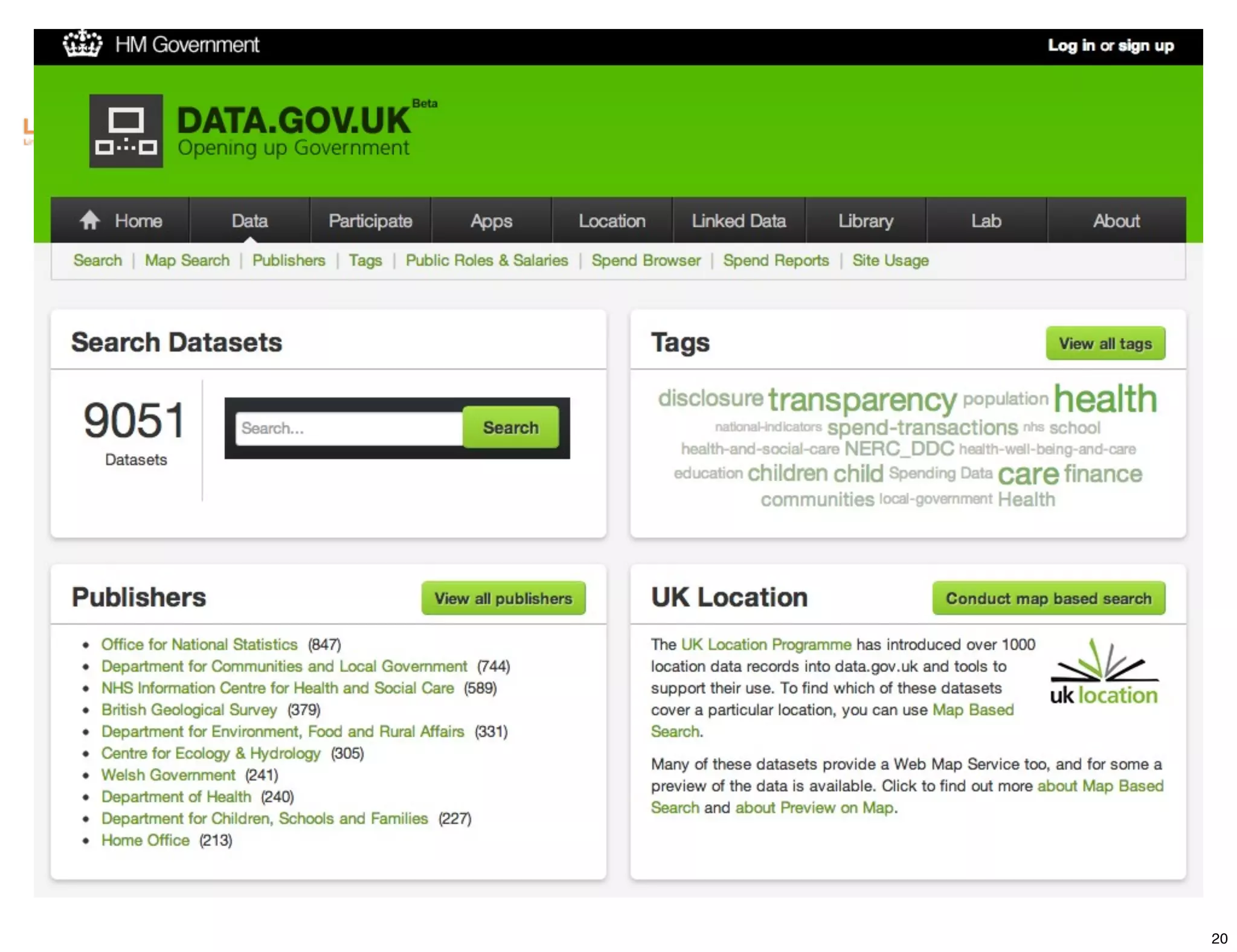Follow the about Preview on Map link
The image size is (1237, 952).
coord(814,808)
